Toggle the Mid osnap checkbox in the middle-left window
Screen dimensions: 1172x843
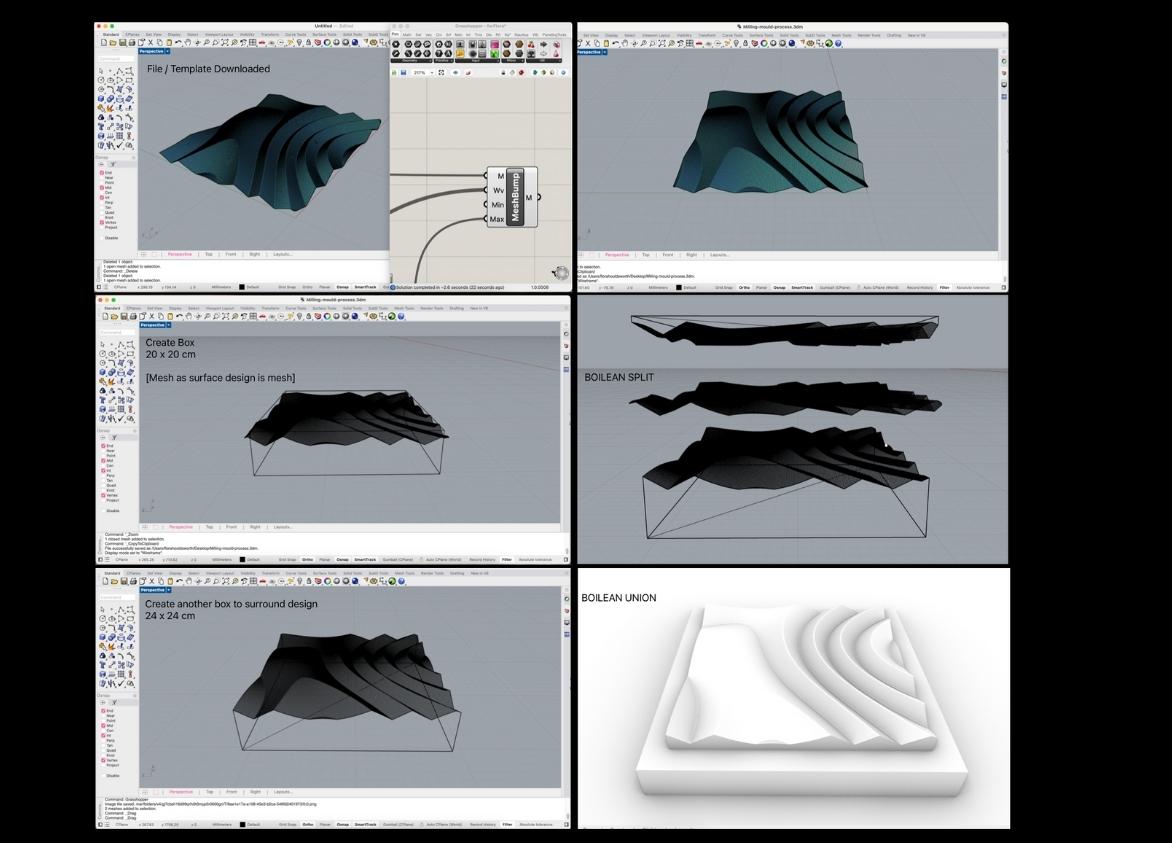[102, 461]
